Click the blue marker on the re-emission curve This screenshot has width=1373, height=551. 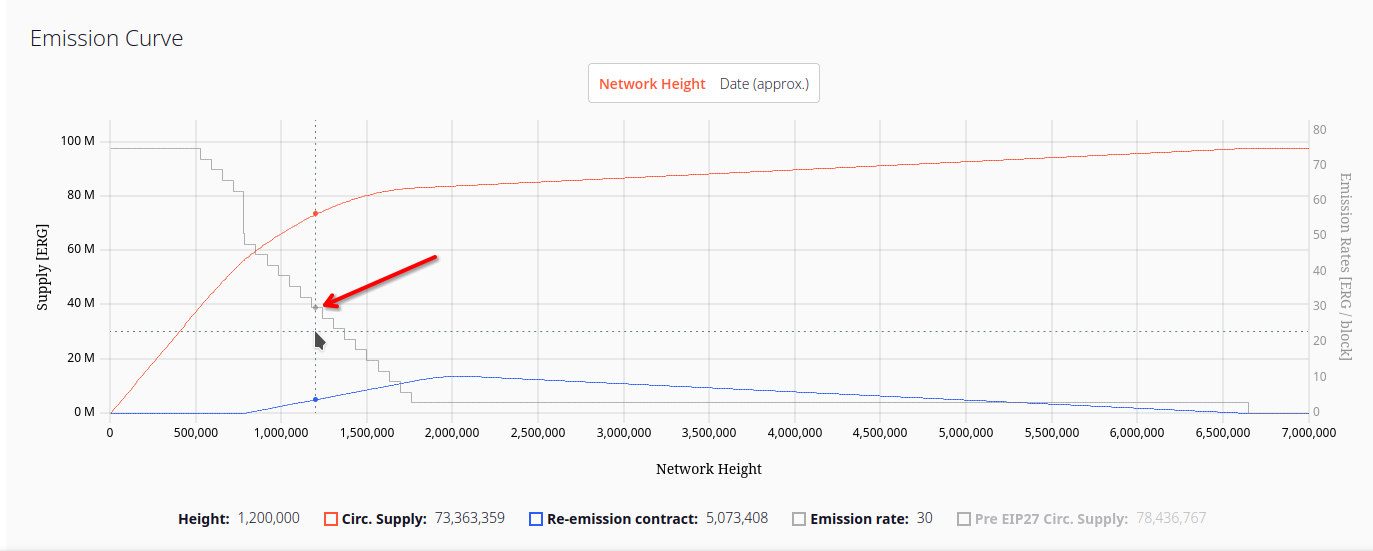315,399
